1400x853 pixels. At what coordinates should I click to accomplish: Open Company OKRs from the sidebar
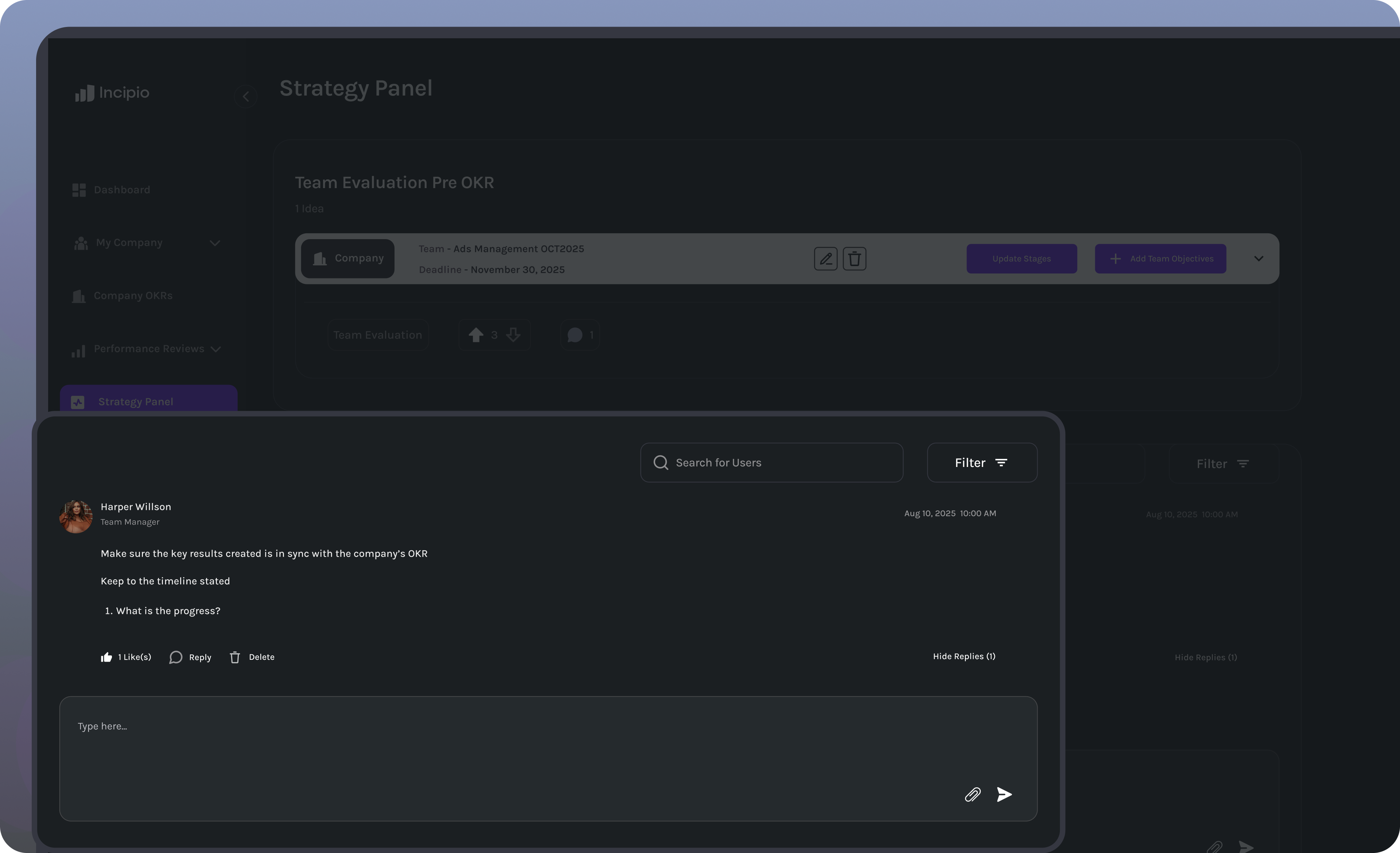(x=133, y=295)
